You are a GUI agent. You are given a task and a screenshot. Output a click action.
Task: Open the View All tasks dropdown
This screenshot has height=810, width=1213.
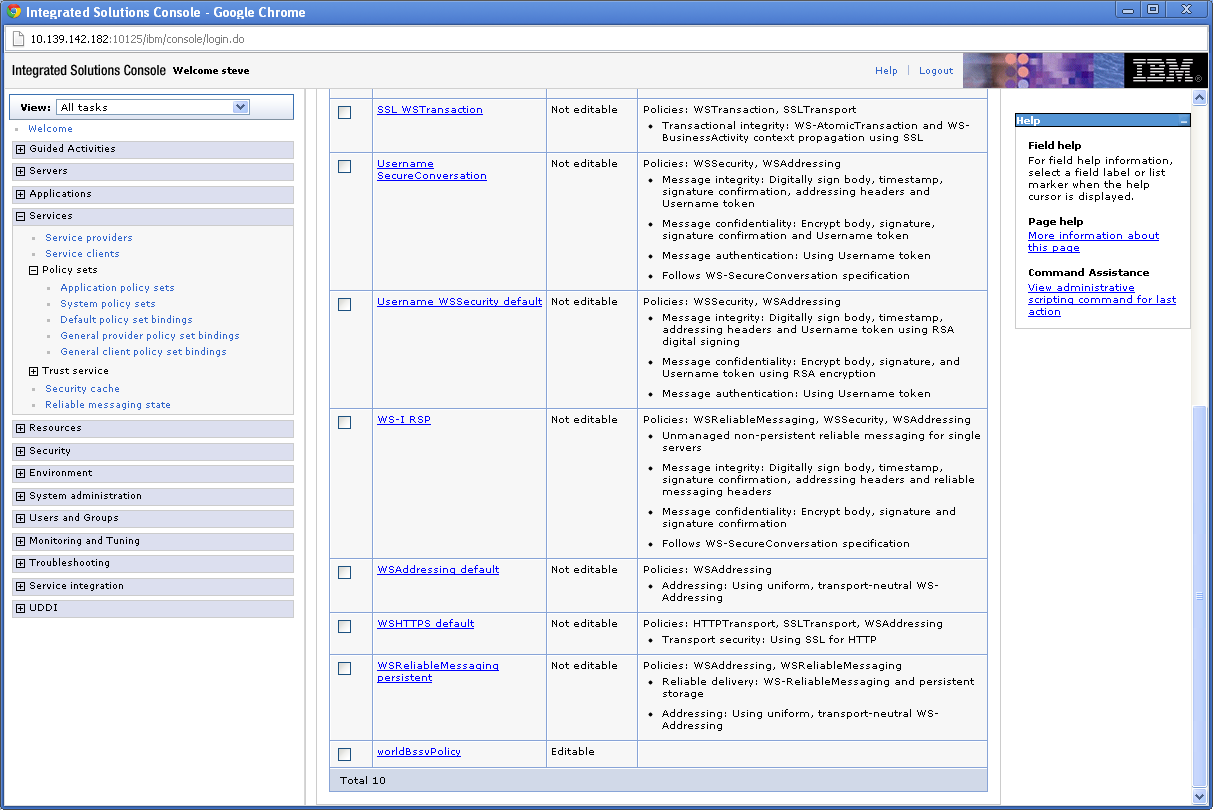153,107
